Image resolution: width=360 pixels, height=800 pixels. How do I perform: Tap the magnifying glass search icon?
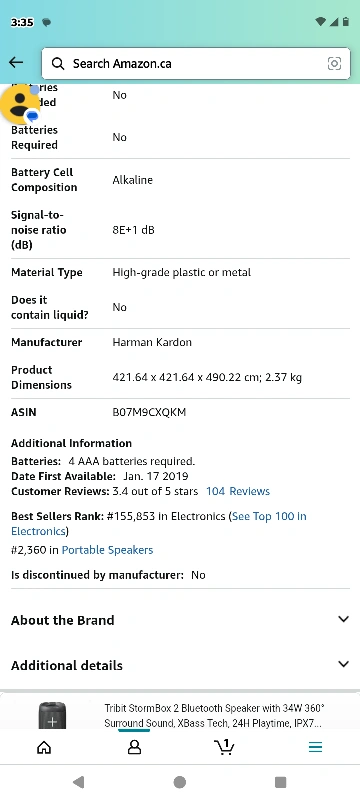coord(58,63)
